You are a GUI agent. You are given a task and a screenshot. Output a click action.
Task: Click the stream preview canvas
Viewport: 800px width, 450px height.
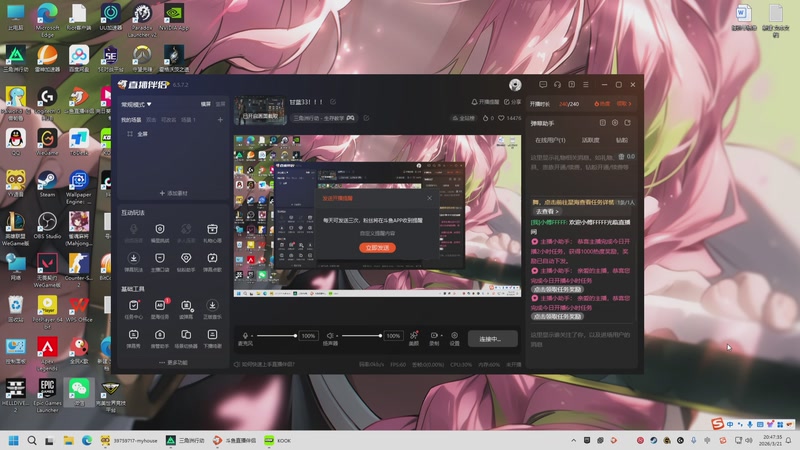378,216
